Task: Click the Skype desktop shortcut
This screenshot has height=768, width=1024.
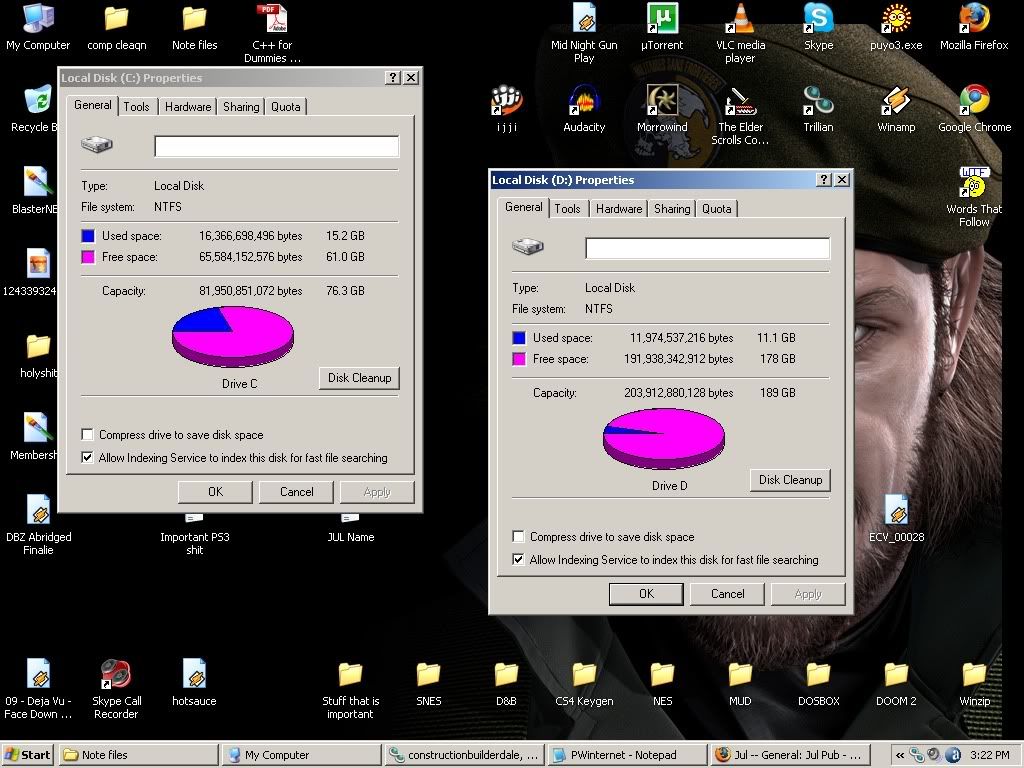Action: [818, 19]
